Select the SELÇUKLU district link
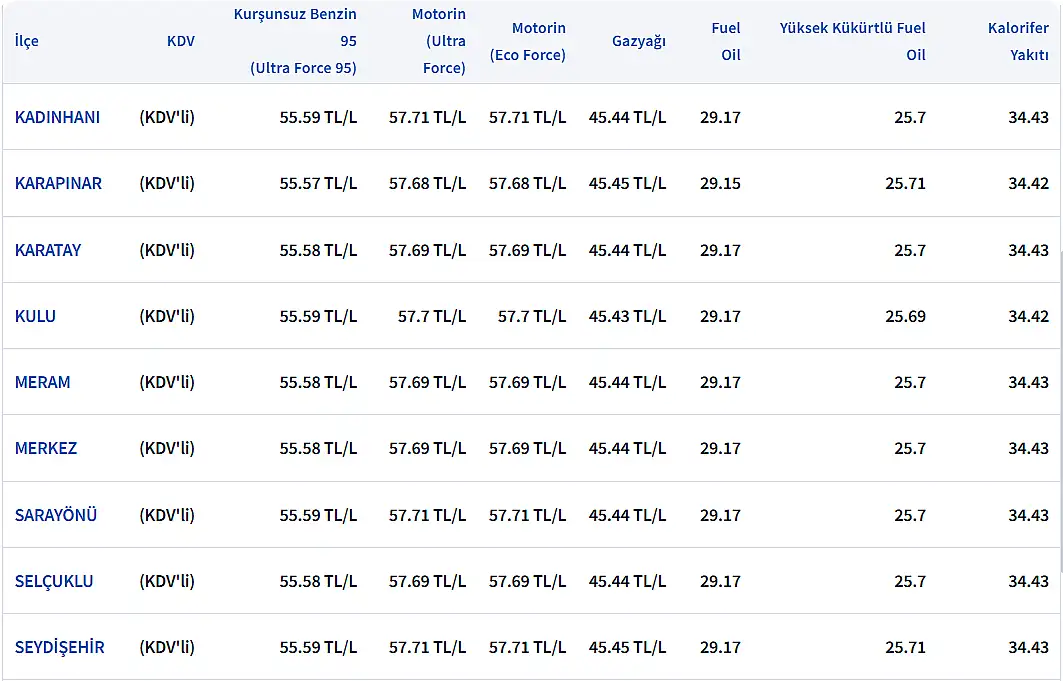The height and width of the screenshot is (681, 1063). pos(54,581)
